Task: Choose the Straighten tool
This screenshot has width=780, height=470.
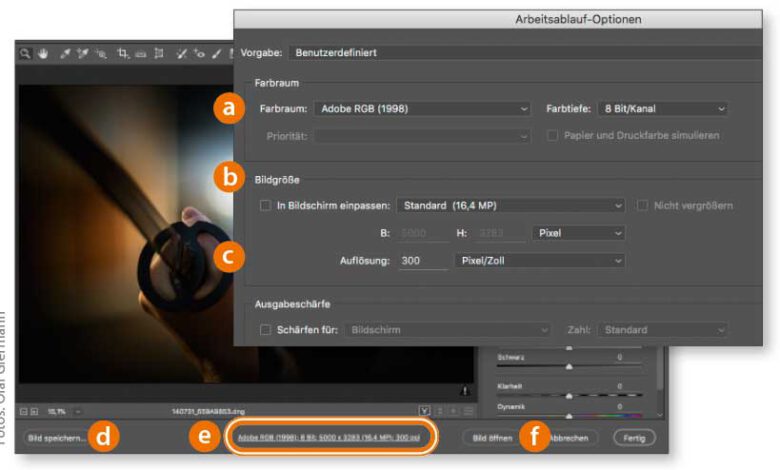Action: pos(141,55)
